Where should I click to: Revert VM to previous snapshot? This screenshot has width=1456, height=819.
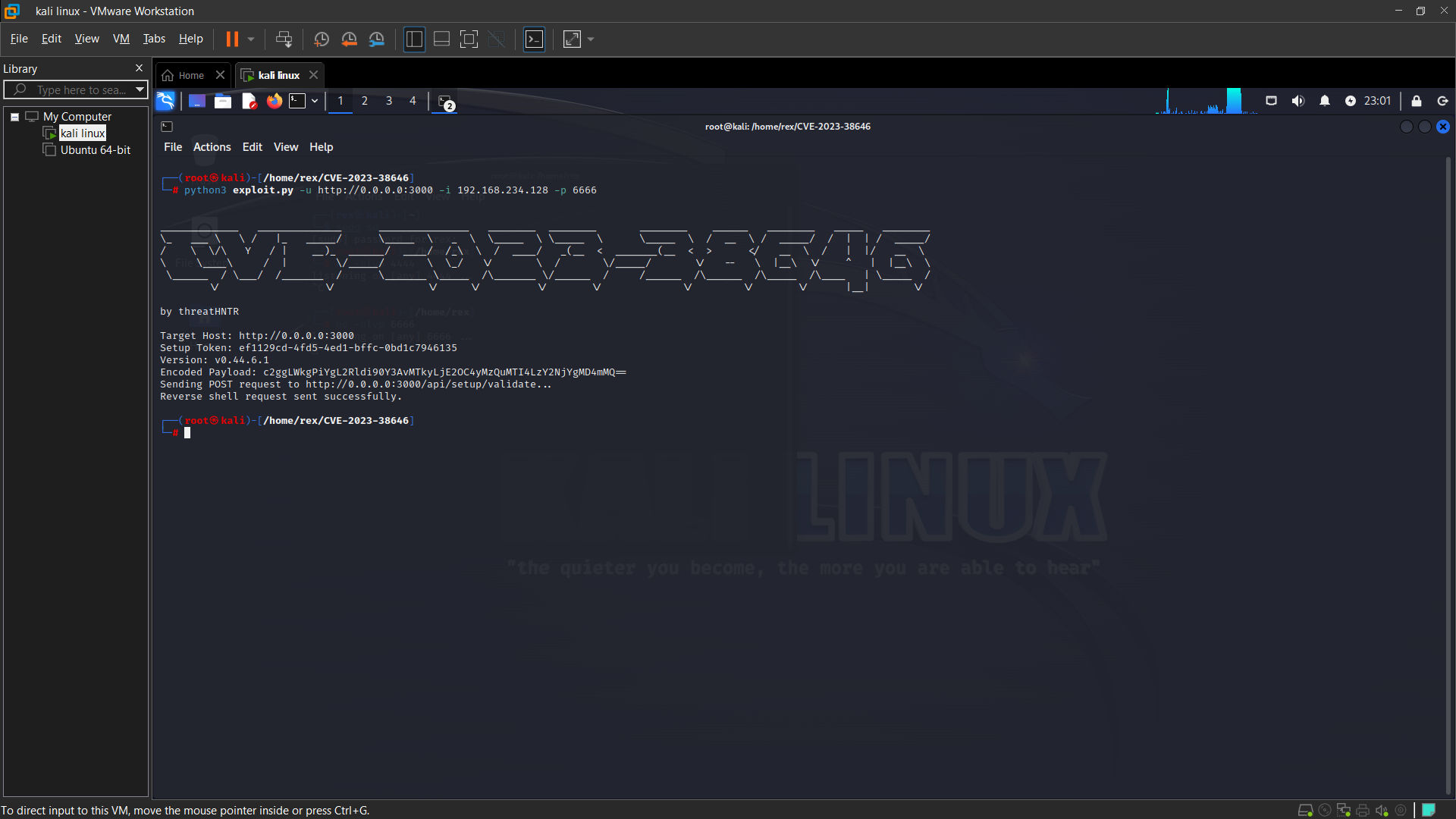tap(349, 39)
